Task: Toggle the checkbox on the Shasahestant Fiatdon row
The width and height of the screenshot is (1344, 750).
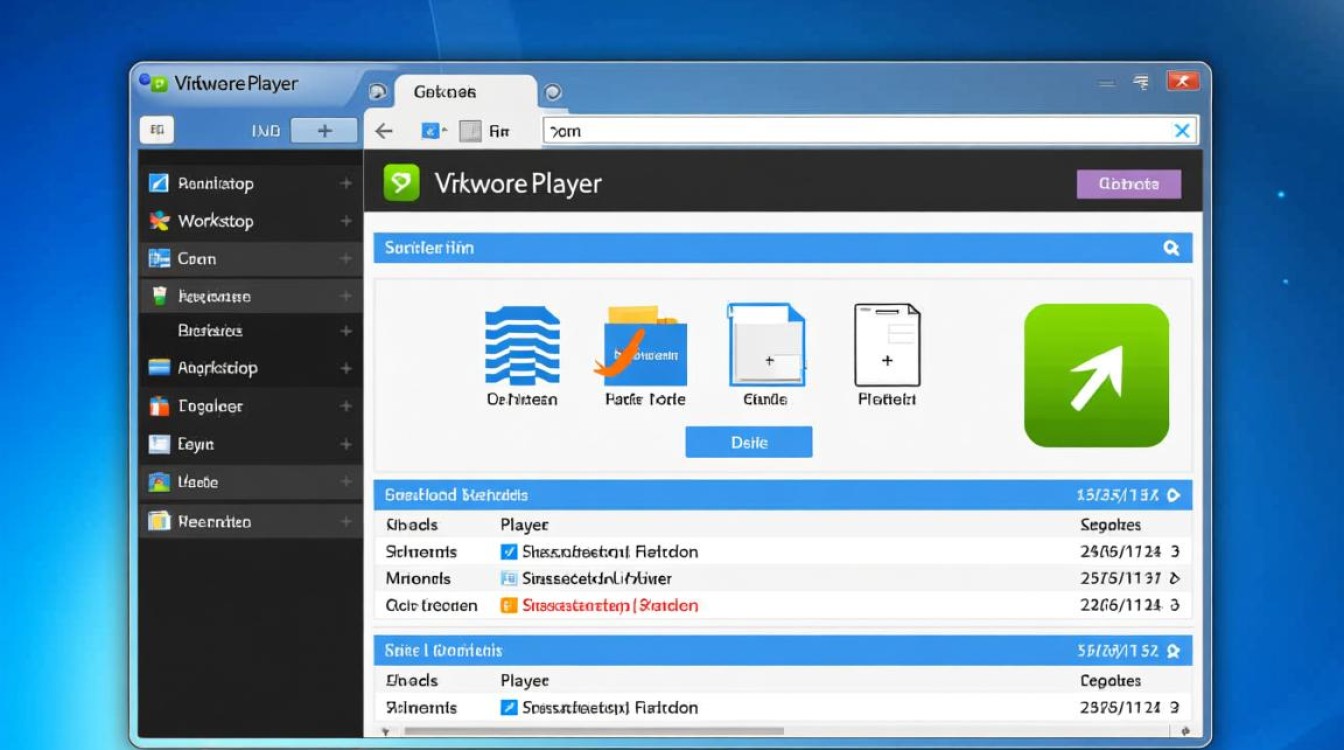Action: point(511,551)
